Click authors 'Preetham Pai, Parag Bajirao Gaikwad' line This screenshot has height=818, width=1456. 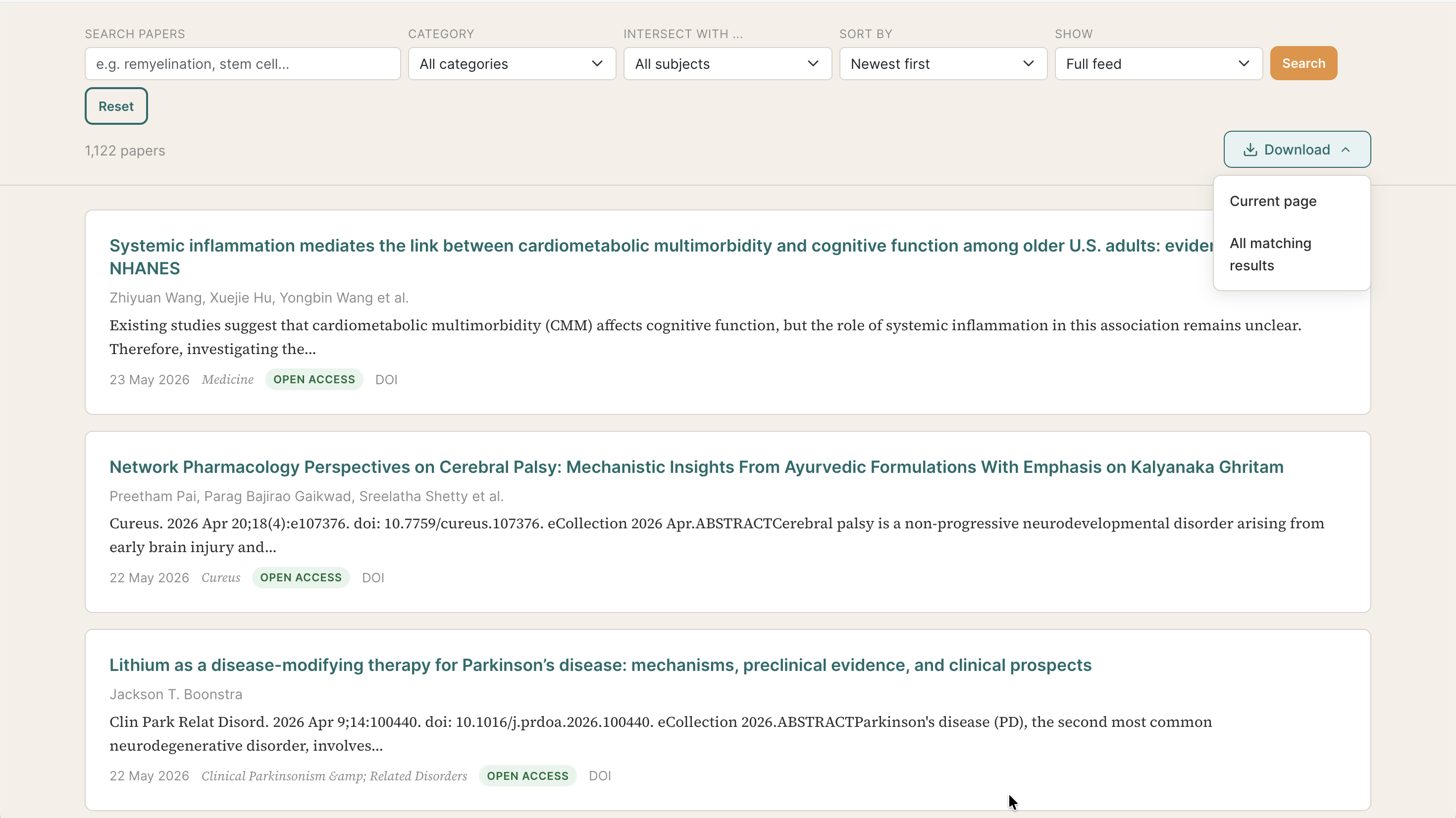tap(307, 496)
